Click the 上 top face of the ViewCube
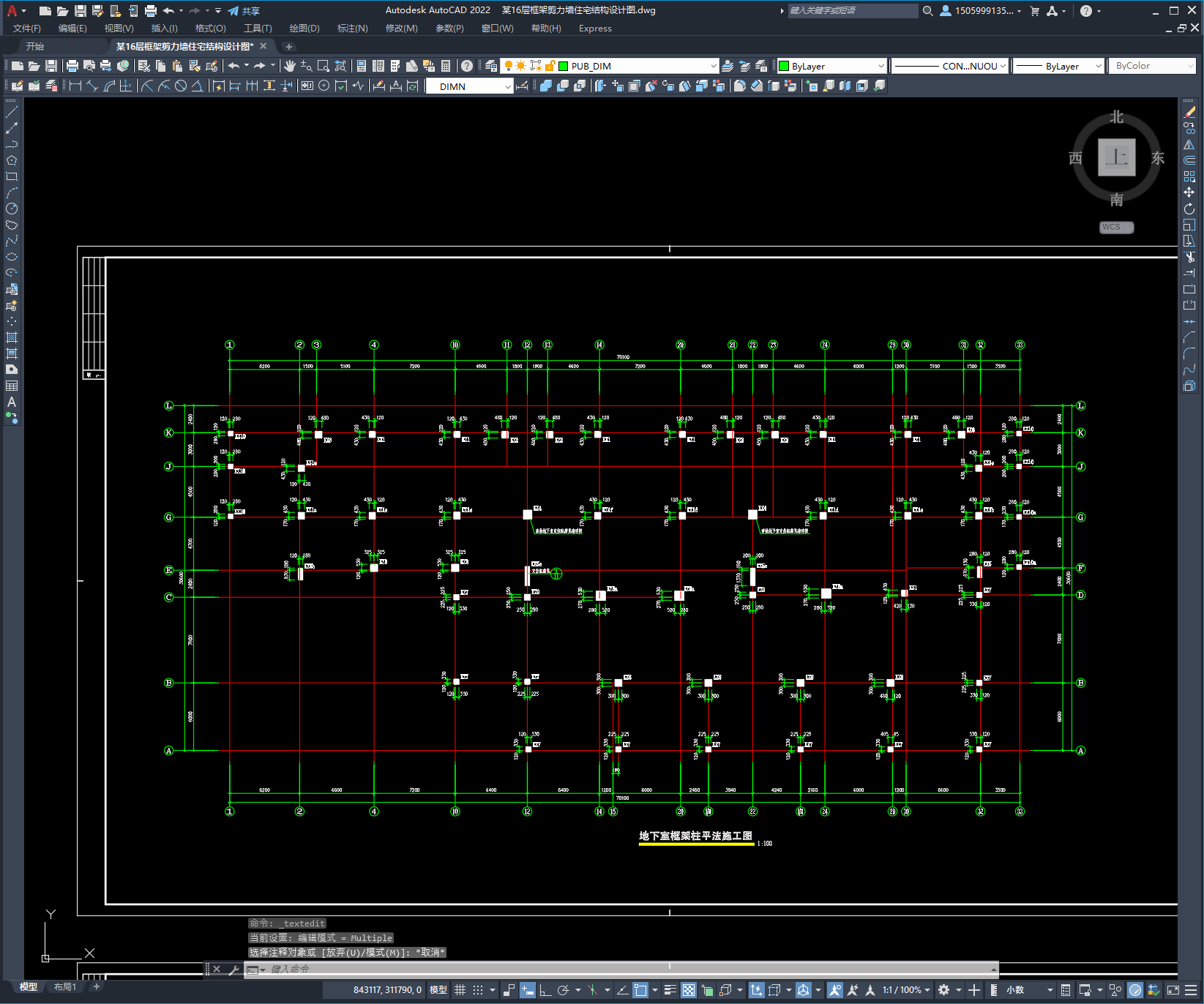The width and height of the screenshot is (1204, 1004). click(1117, 157)
